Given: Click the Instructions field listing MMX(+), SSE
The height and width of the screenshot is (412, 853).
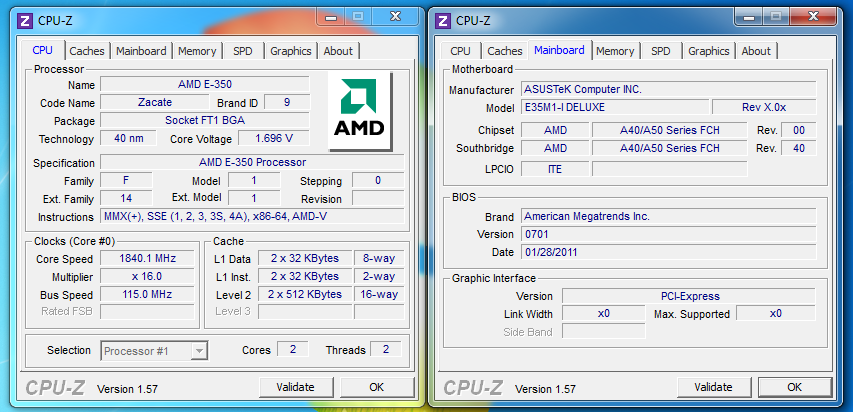Looking at the screenshot, I should 252,216.
